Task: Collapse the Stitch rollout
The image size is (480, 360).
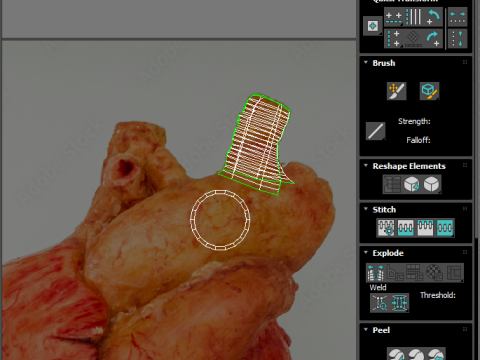Action: (x=366, y=209)
